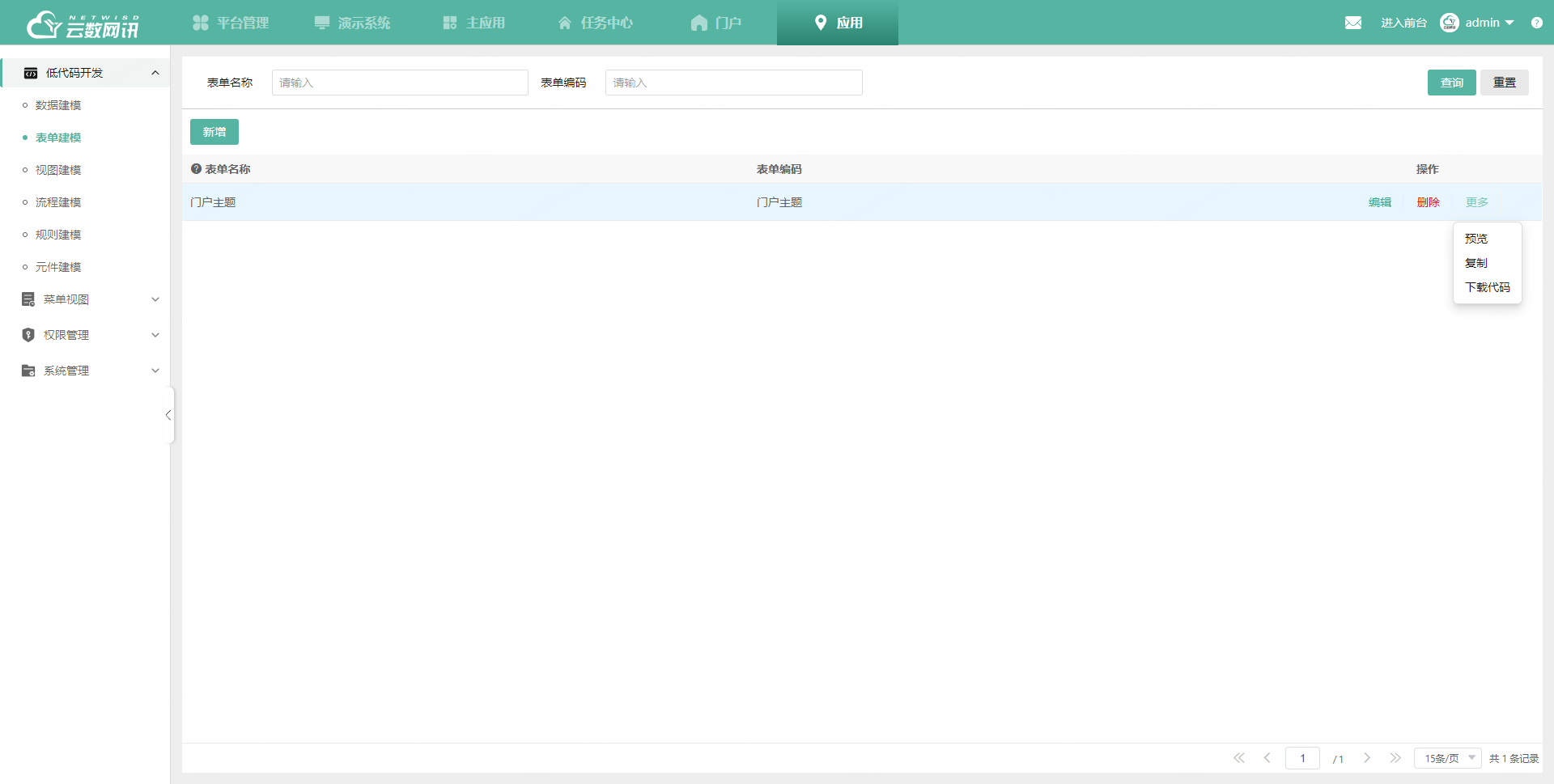Switch to 表单建模 sidebar item

click(57, 137)
